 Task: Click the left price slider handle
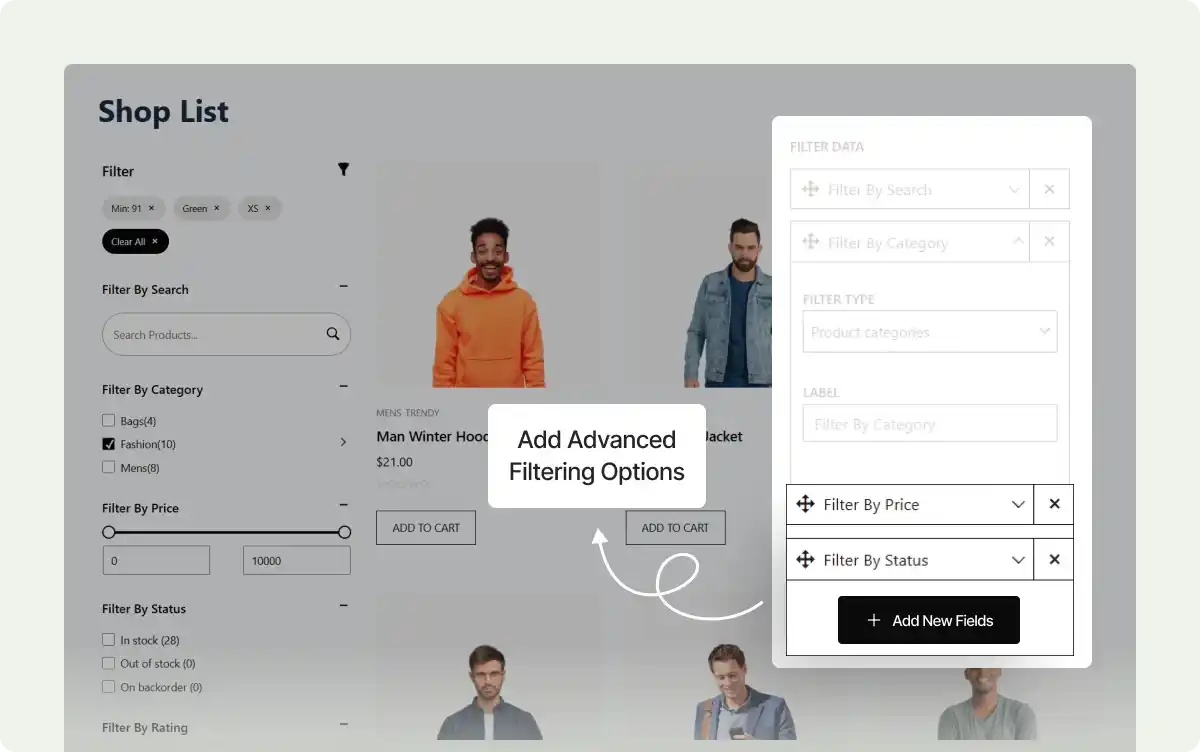click(x=109, y=532)
